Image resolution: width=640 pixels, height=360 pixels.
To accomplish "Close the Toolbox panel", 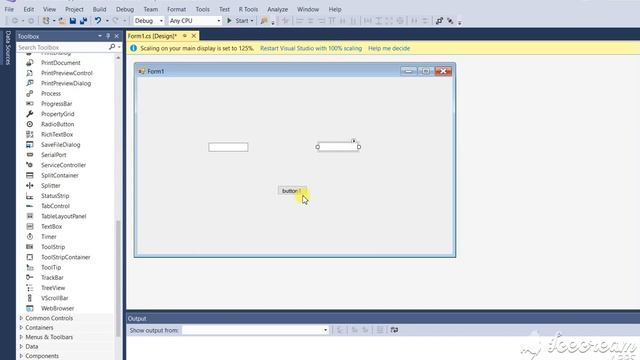I will tap(117, 36).
